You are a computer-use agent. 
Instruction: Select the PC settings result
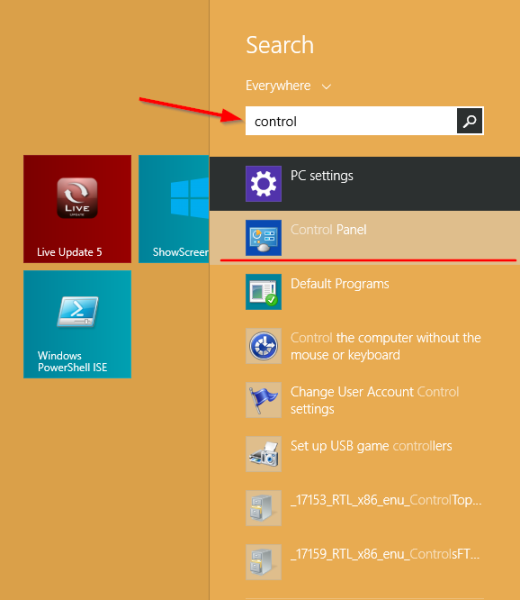pyautogui.click(x=365, y=184)
